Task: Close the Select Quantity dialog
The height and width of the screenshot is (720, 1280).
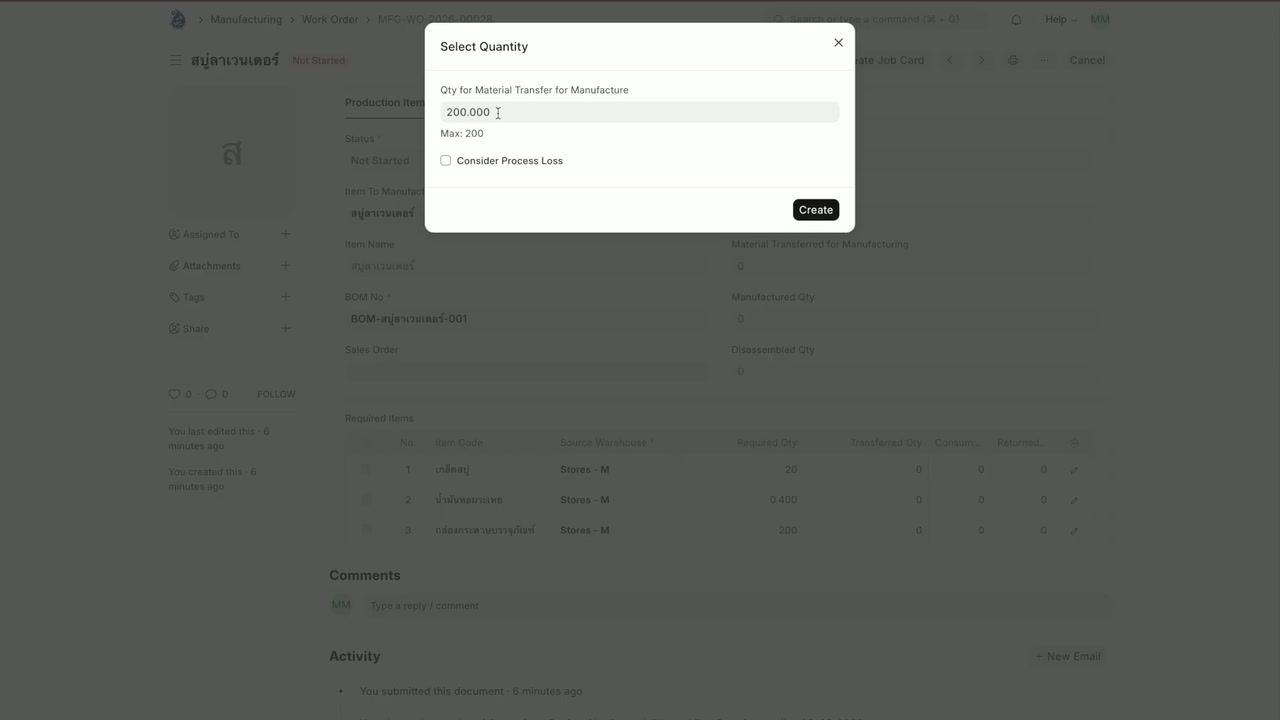Action: tap(838, 43)
